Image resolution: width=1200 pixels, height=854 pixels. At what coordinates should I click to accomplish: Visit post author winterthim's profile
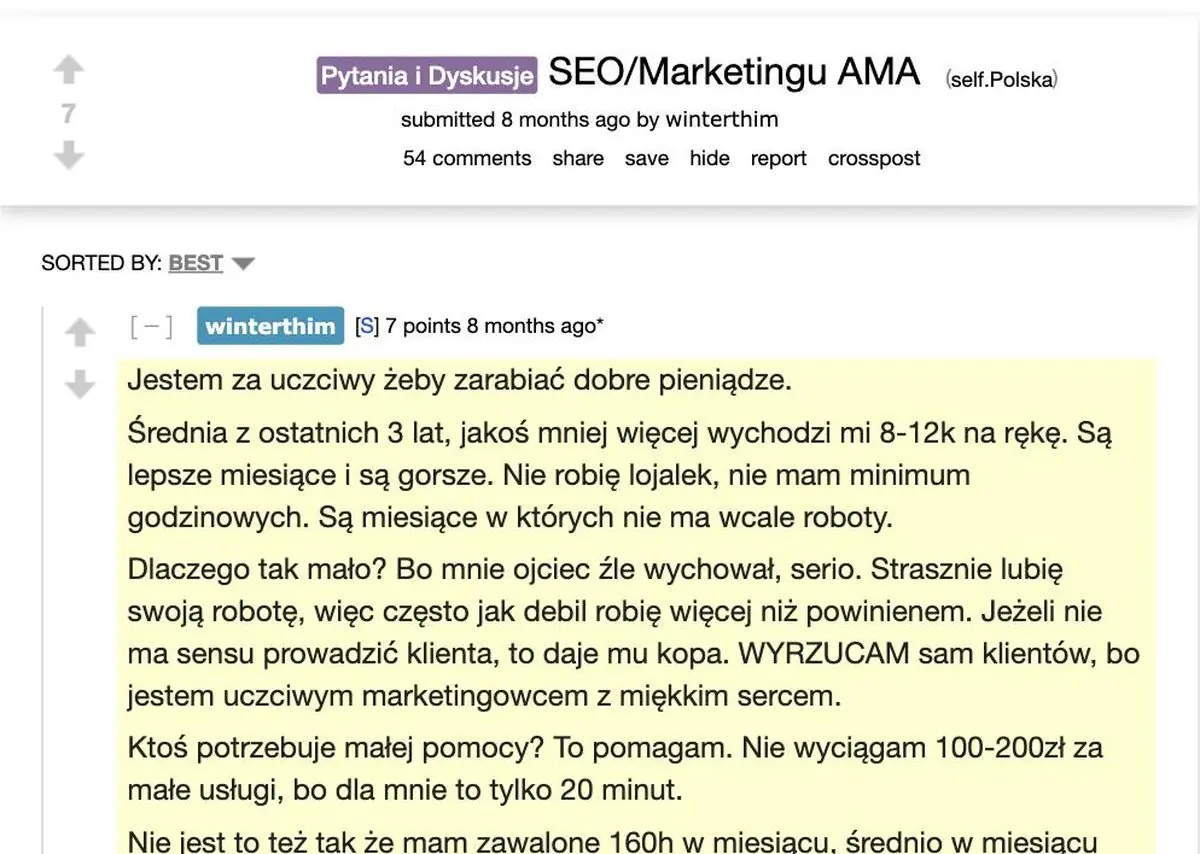[722, 120]
